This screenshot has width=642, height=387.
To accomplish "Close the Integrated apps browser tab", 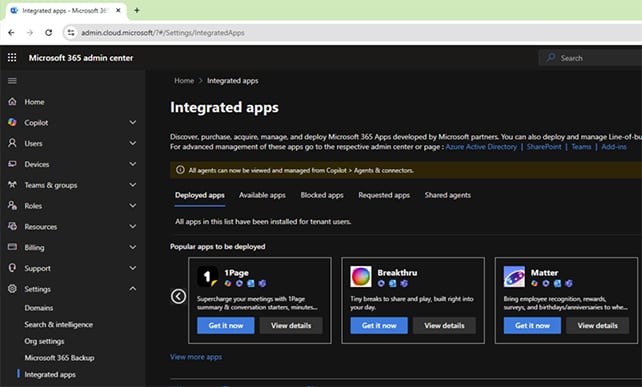I will pos(118,11).
